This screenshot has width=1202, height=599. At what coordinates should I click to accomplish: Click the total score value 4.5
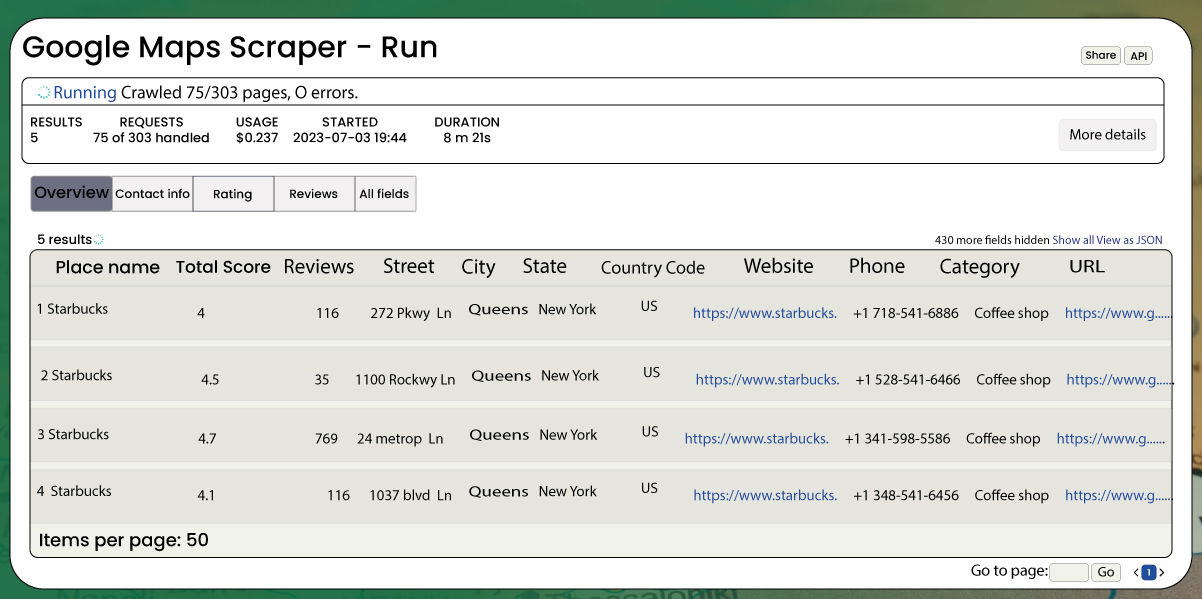[x=210, y=380]
